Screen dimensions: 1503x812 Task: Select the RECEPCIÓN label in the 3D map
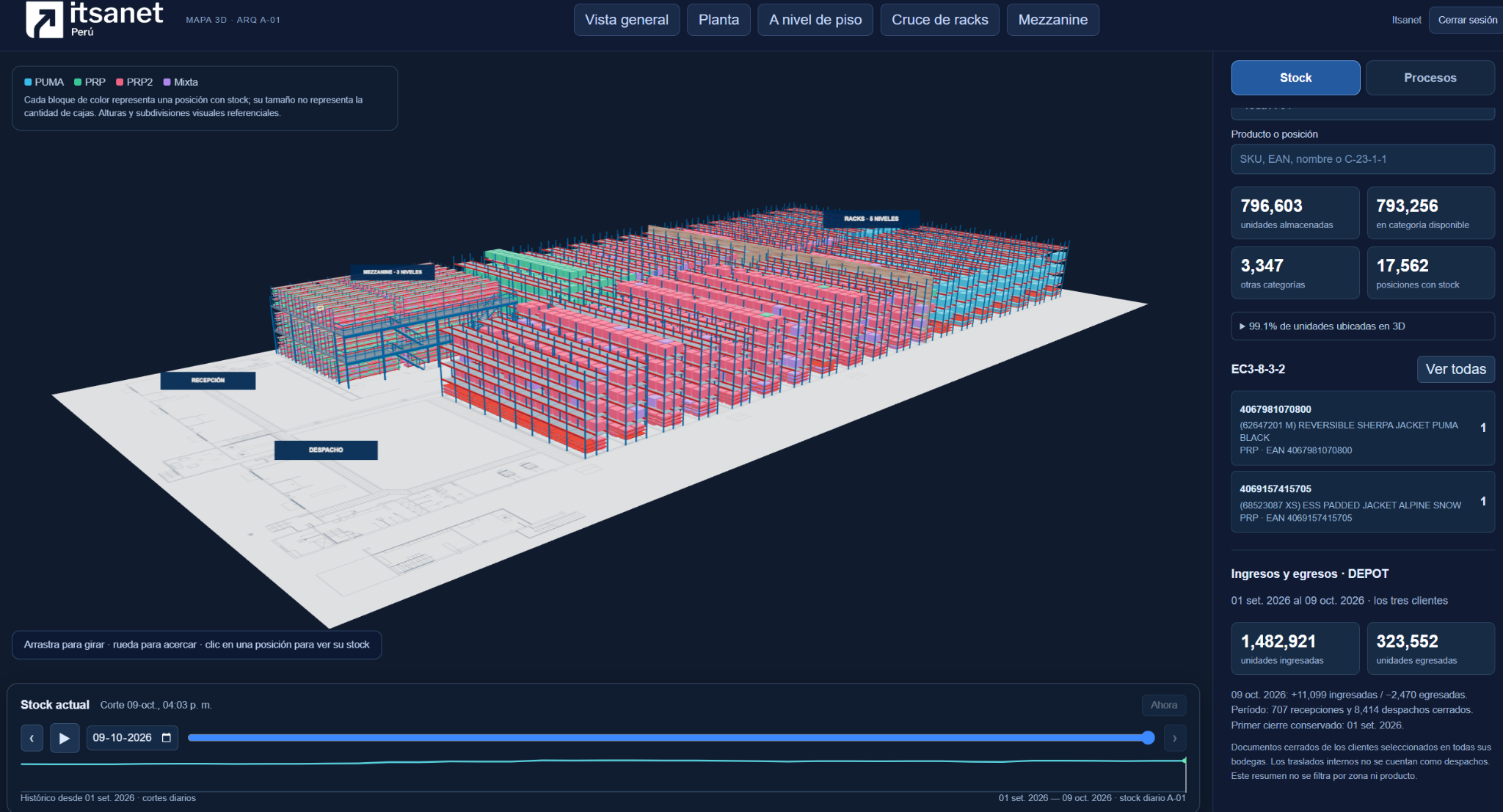pyautogui.click(x=208, y=380)
